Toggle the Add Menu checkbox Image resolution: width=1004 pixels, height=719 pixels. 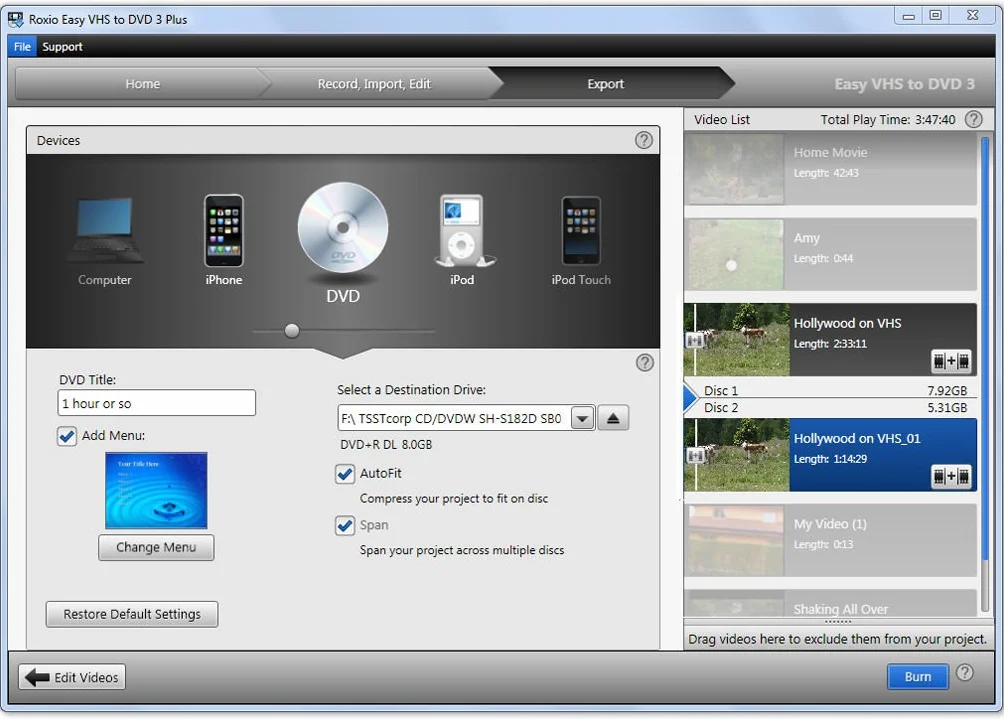[67, 436]
